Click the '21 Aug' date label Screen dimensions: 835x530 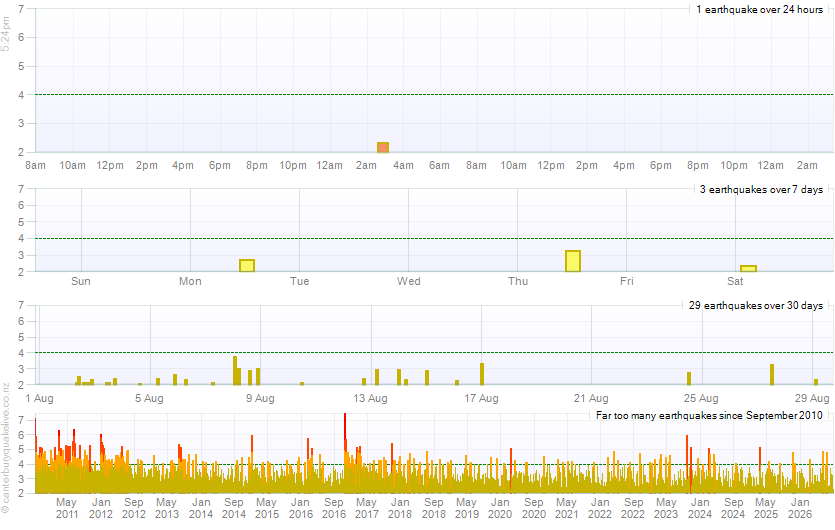(x=591, y=398)
